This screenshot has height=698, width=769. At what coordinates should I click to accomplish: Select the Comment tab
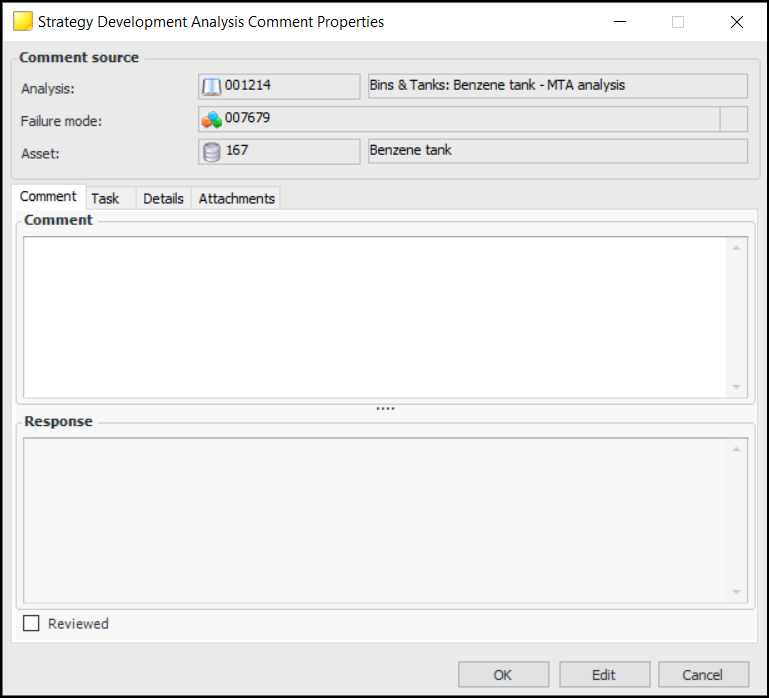click(48, 197)
